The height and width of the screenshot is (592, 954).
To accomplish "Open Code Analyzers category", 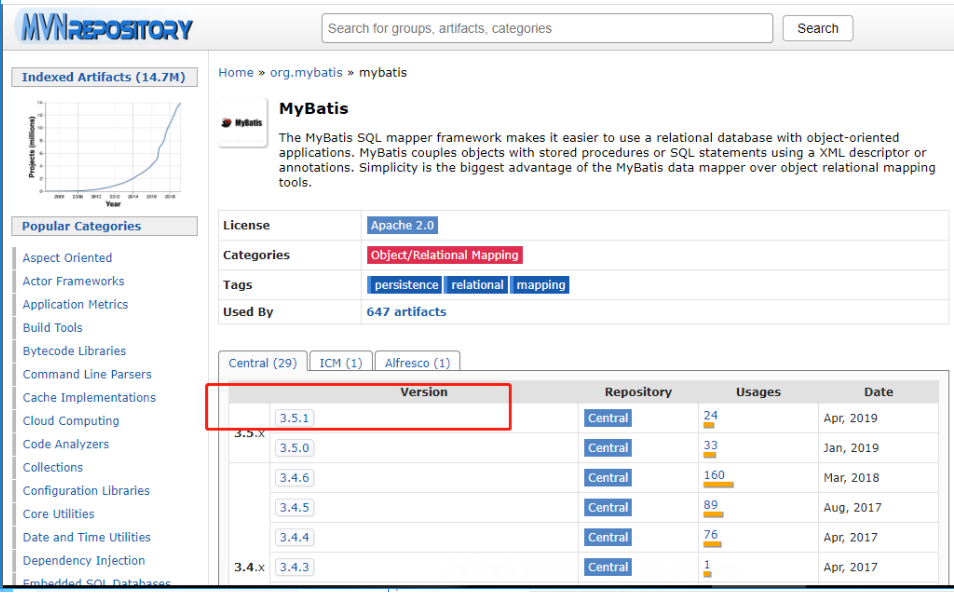I will coord(66,444).
